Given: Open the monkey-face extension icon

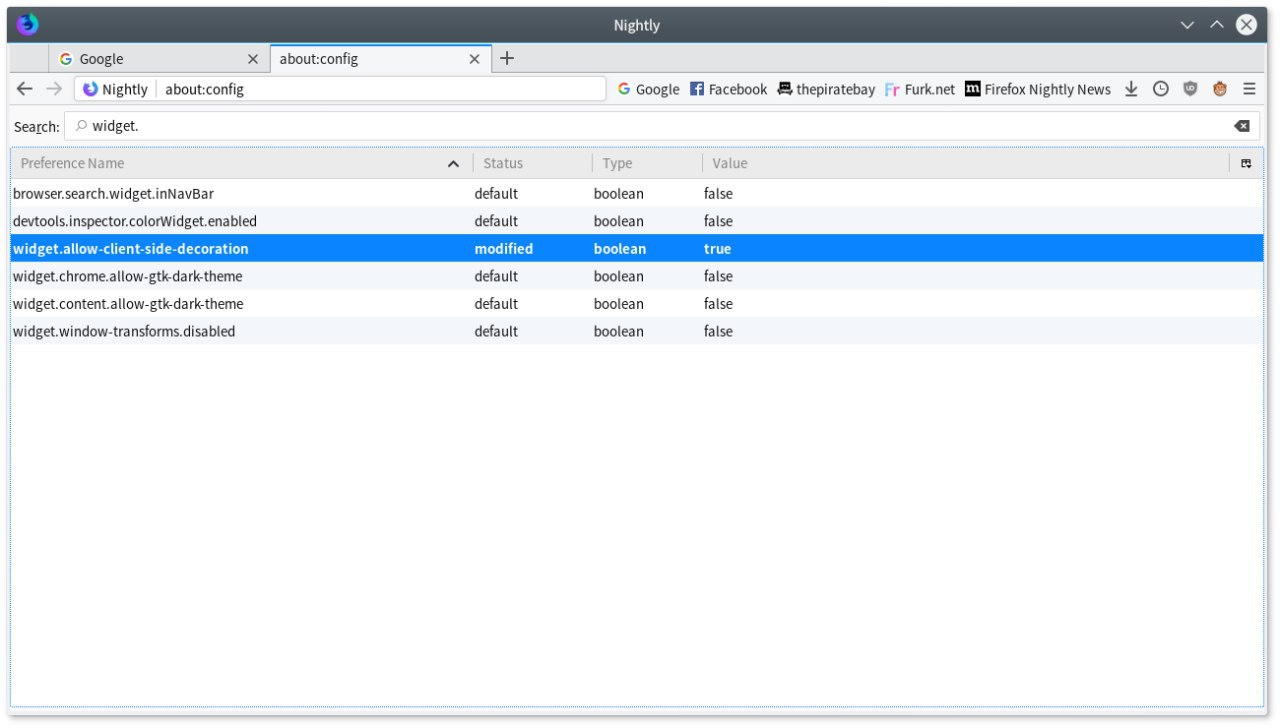Looking at the screenshot, I should pos(1220,89).
